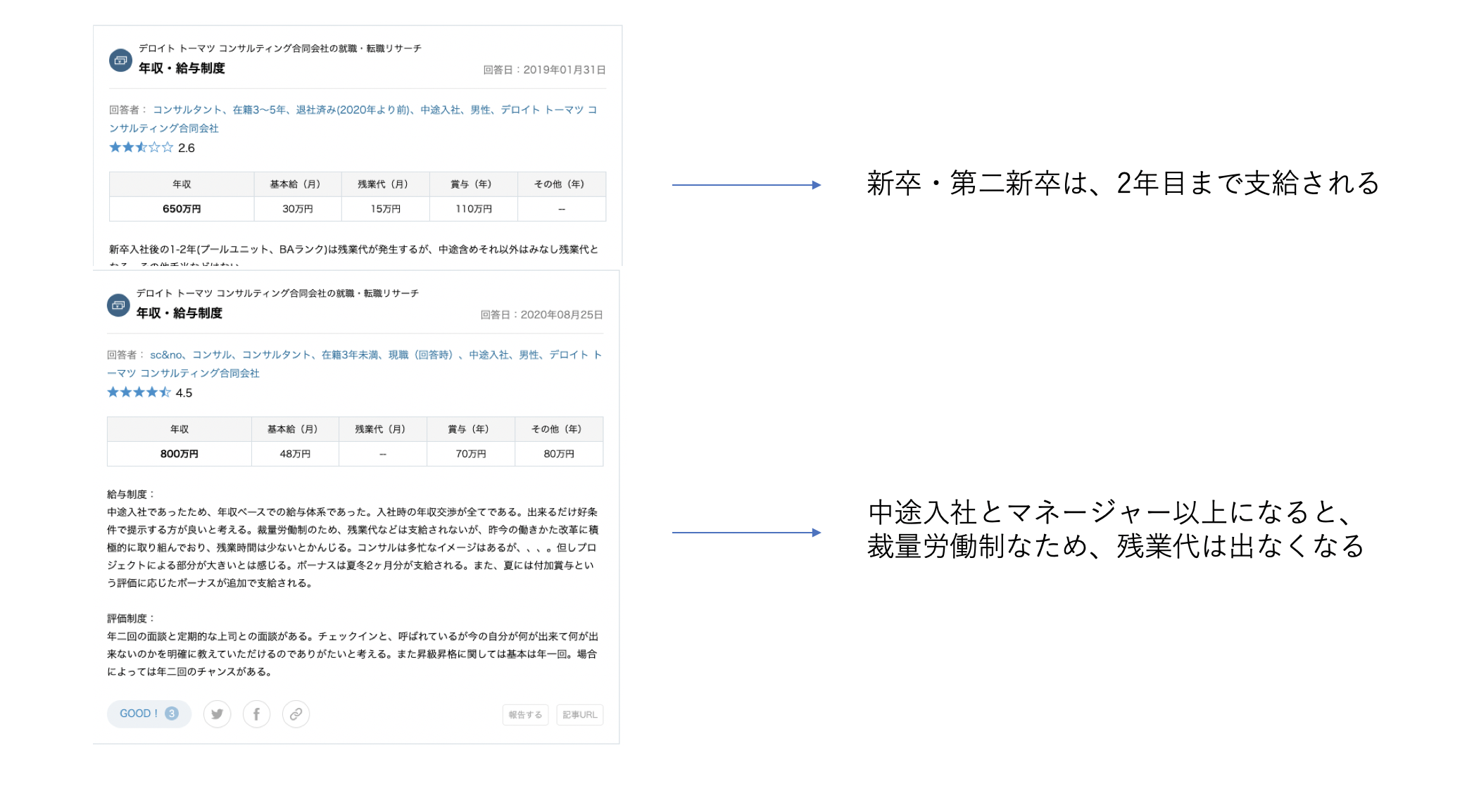Copy the review link via the chain icon

(x=296, y=714)
